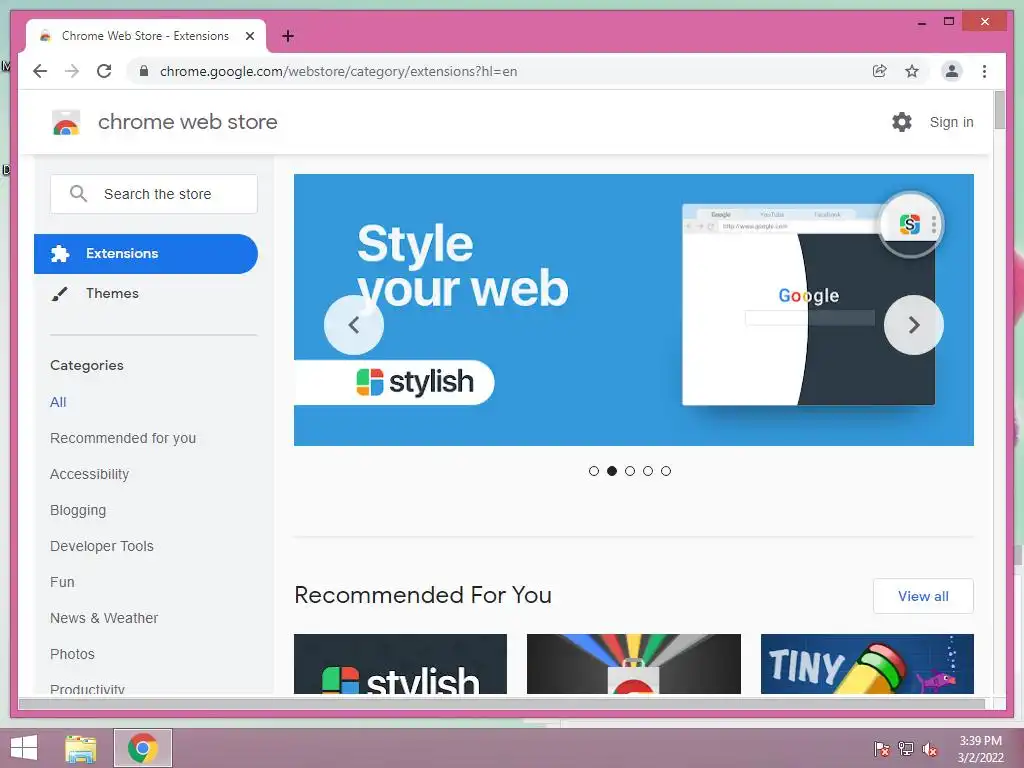Click the Chrome Web Store rainbow logo
The width and height of the screenshot is (1024, 768).
(x=66, y=122)
